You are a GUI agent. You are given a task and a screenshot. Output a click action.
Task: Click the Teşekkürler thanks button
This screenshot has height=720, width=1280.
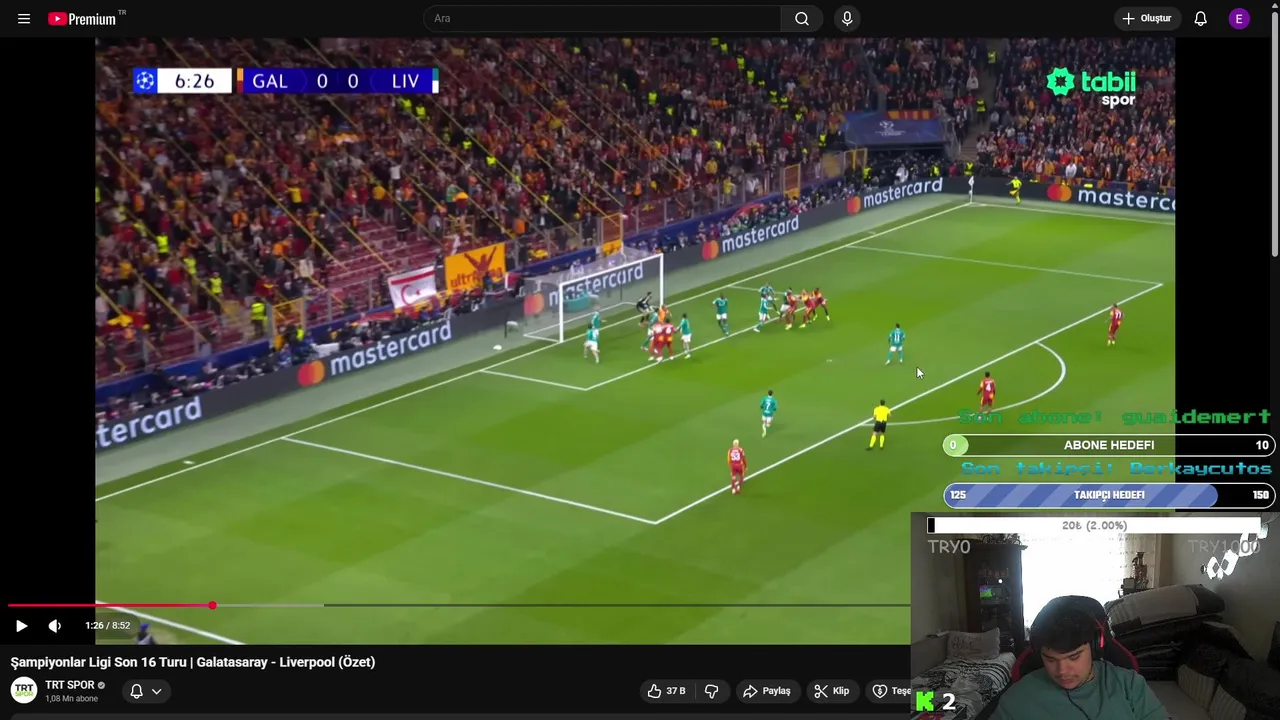click(x=890, y=691)
